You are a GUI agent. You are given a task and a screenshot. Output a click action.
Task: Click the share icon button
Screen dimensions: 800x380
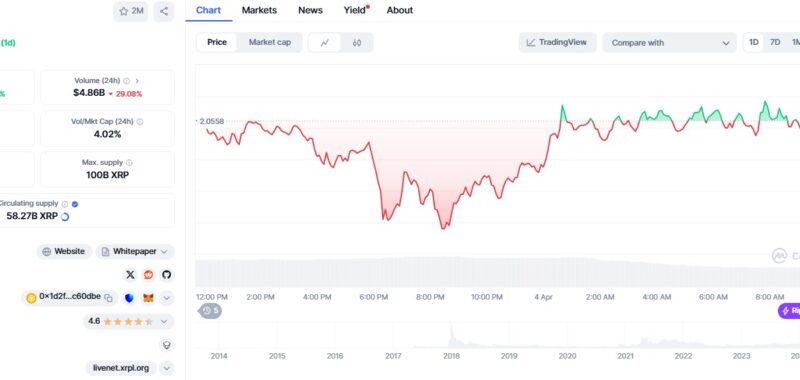tap(163, 11)
